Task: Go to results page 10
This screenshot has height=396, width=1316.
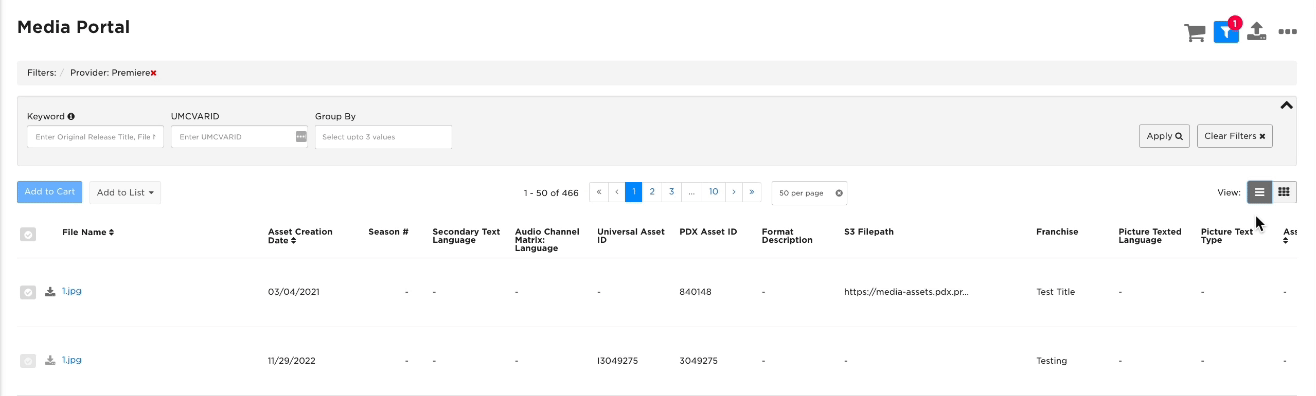Action: coord(713,192)
